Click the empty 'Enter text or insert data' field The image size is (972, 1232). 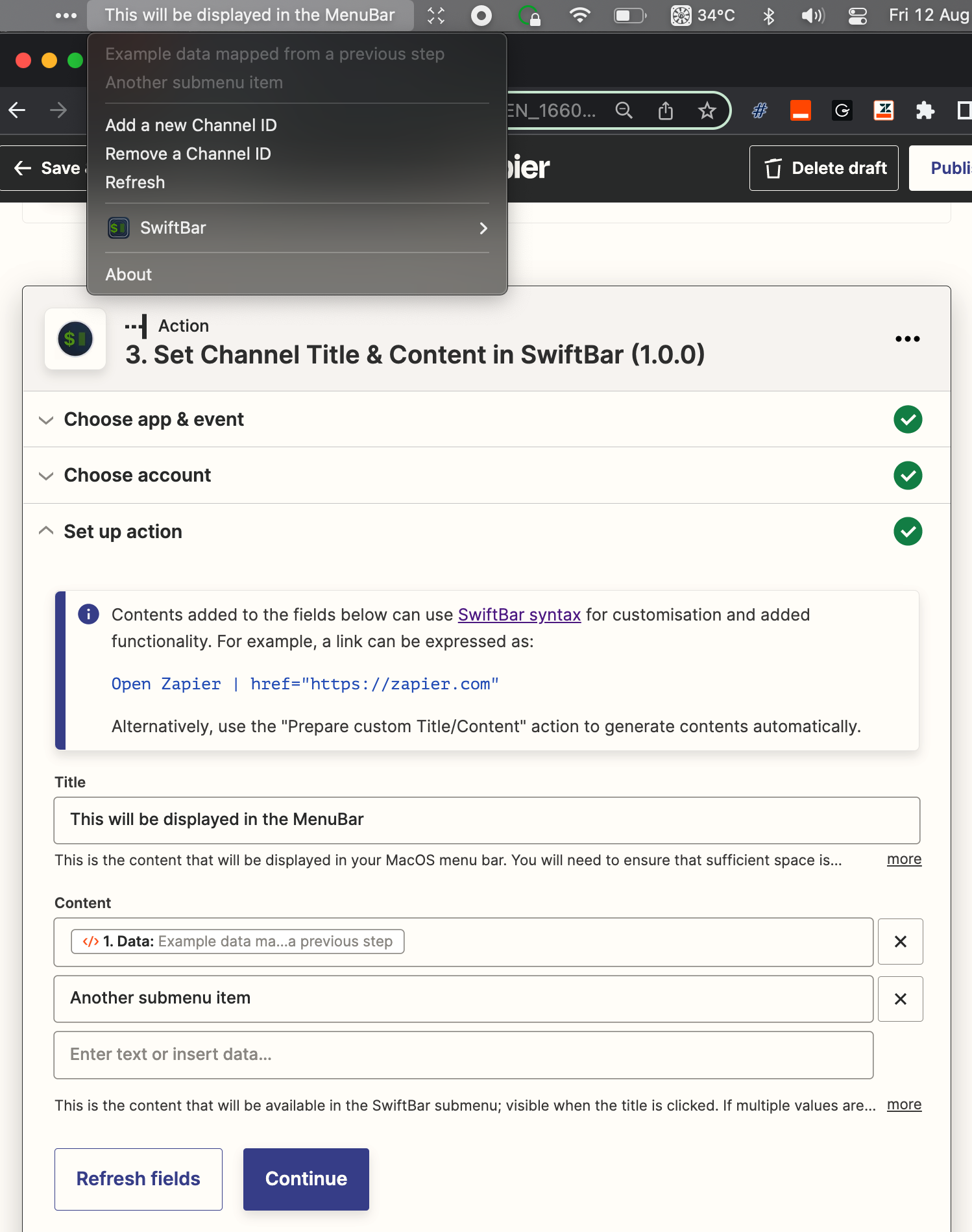tap(463, 1055)
